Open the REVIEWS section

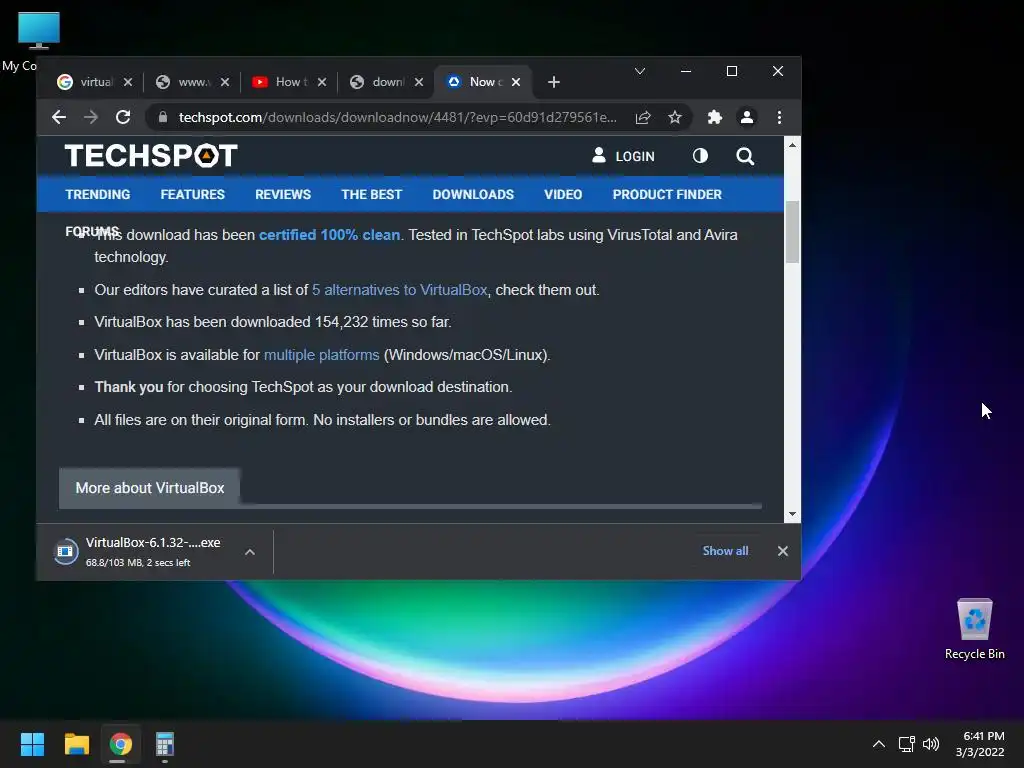click(283, 195)
